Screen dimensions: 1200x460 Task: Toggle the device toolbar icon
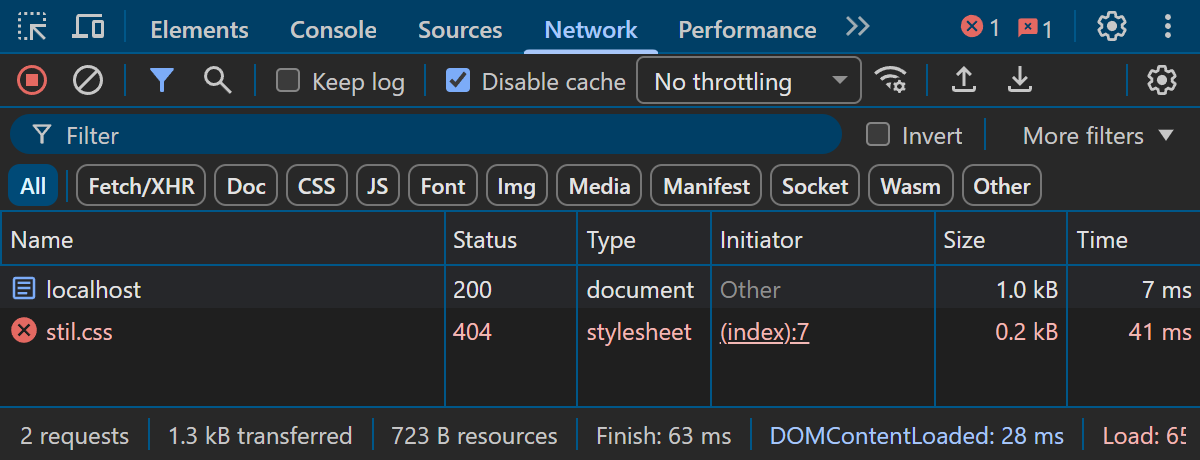88,27
